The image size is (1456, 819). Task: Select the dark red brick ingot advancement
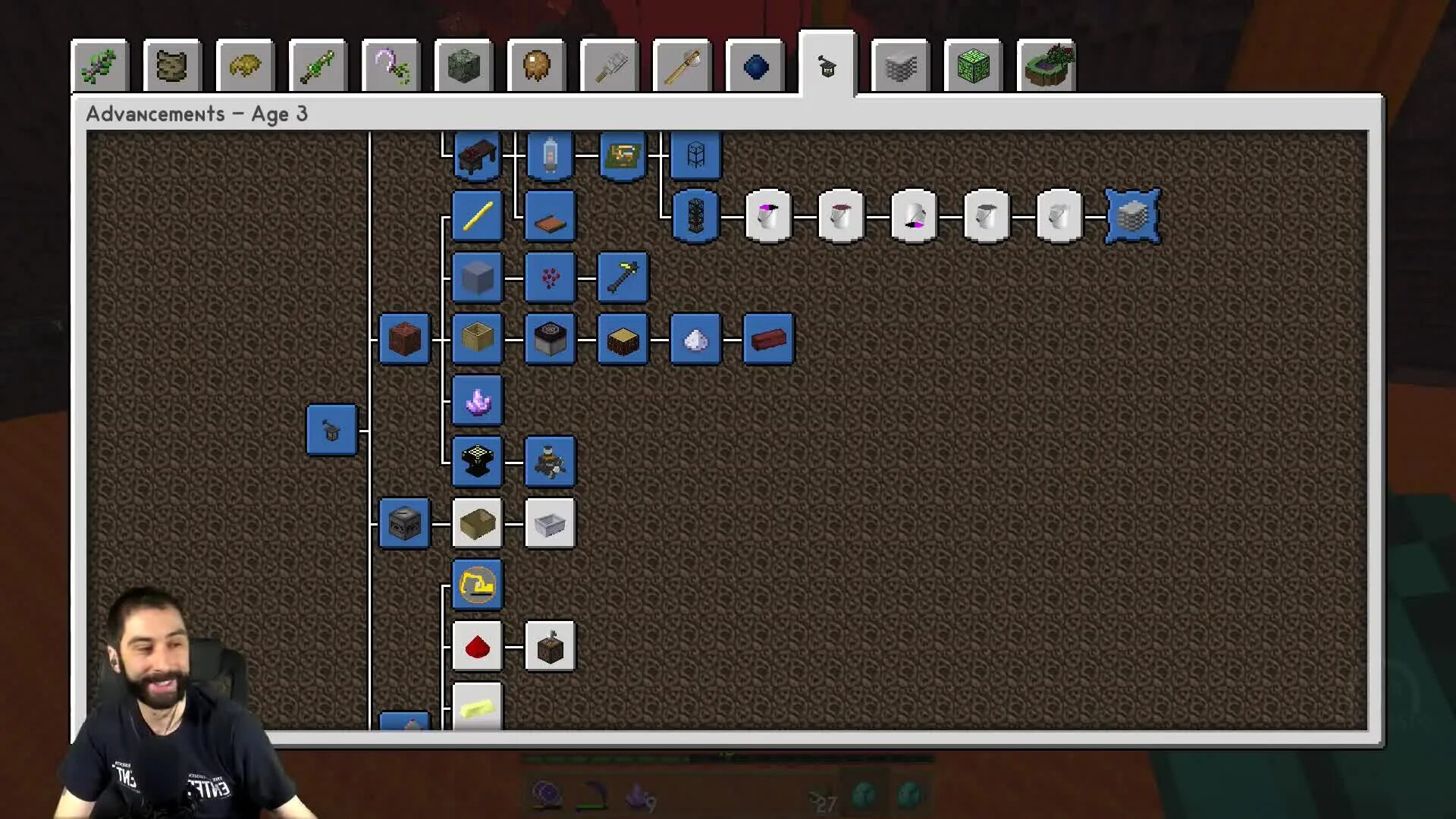pos(768,339)
